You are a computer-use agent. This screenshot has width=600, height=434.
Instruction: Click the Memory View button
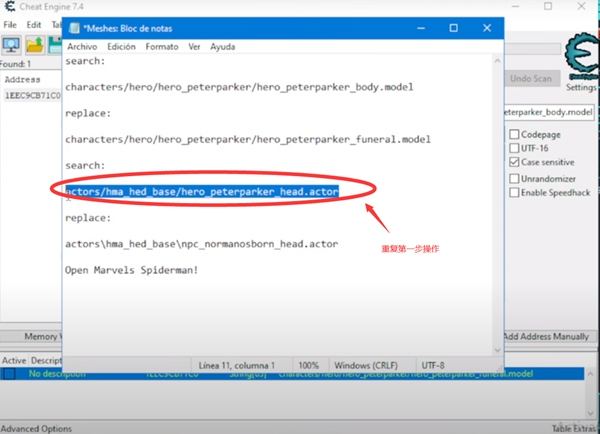coord(31,336)
